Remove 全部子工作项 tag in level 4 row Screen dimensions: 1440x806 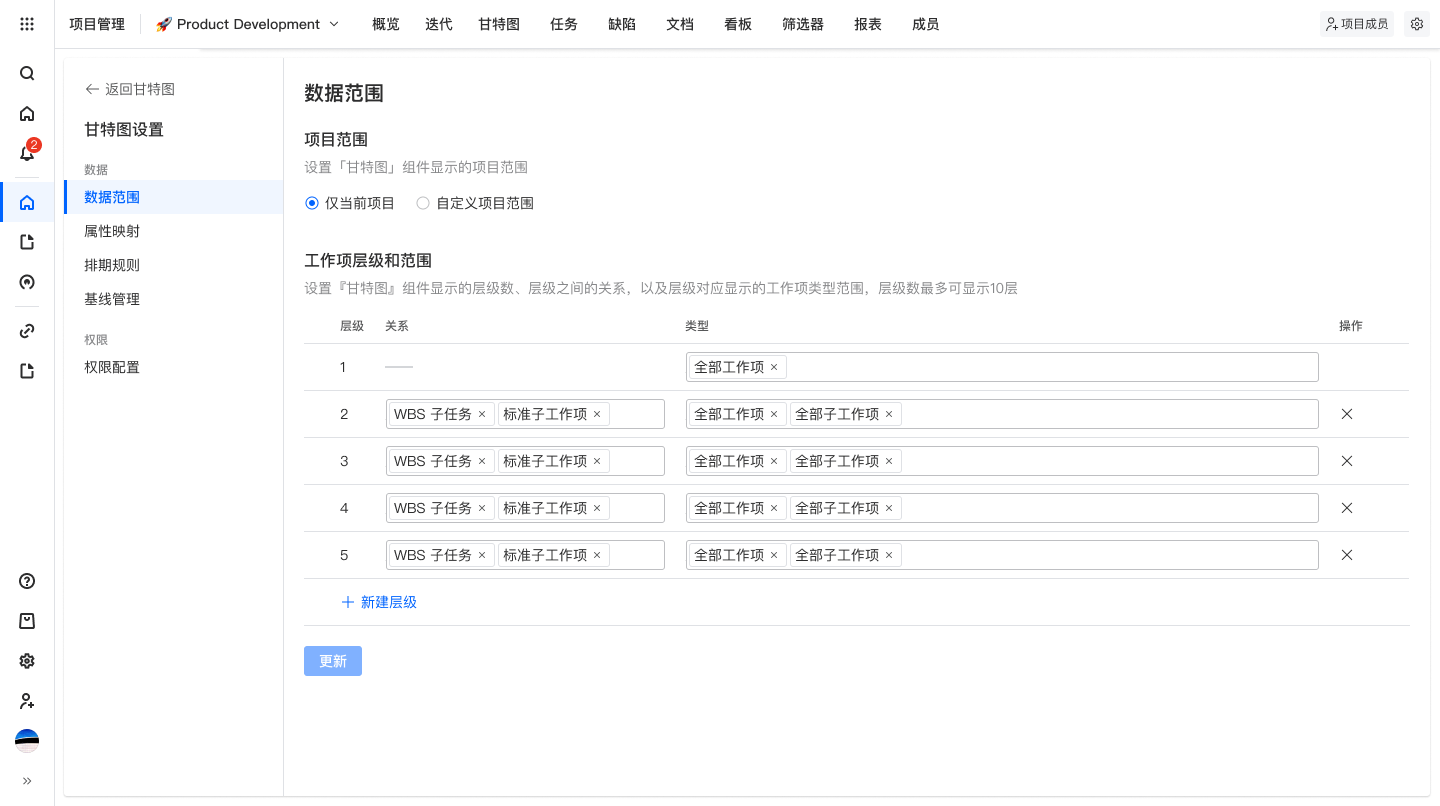click(x=889, y=508)
